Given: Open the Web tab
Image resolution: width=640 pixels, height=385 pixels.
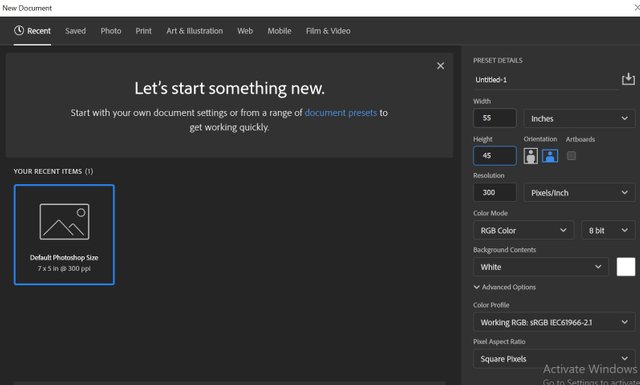Looking at the screenshot, I should pos(245,31).
